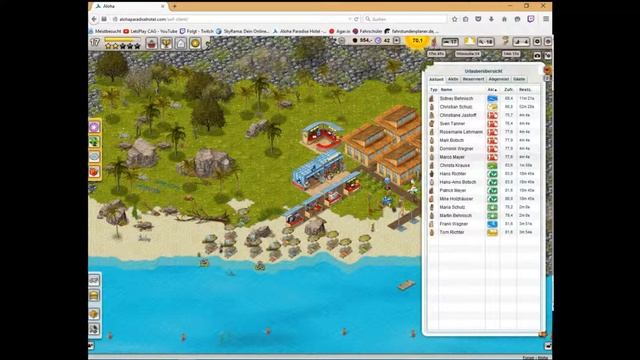
Task: Click the guest type icon for Christa Krause
Action: tap(432, 165)
